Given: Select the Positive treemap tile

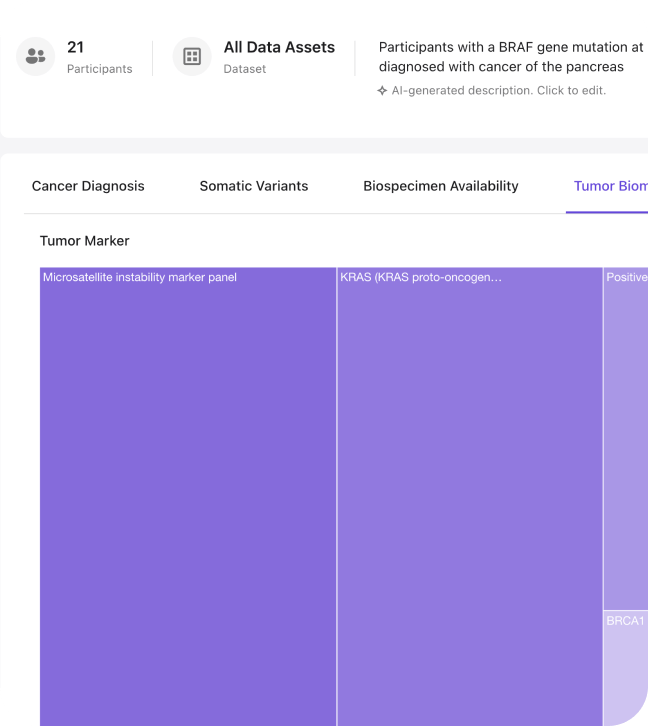Looking at the screenshot, I should click(626, 438).
